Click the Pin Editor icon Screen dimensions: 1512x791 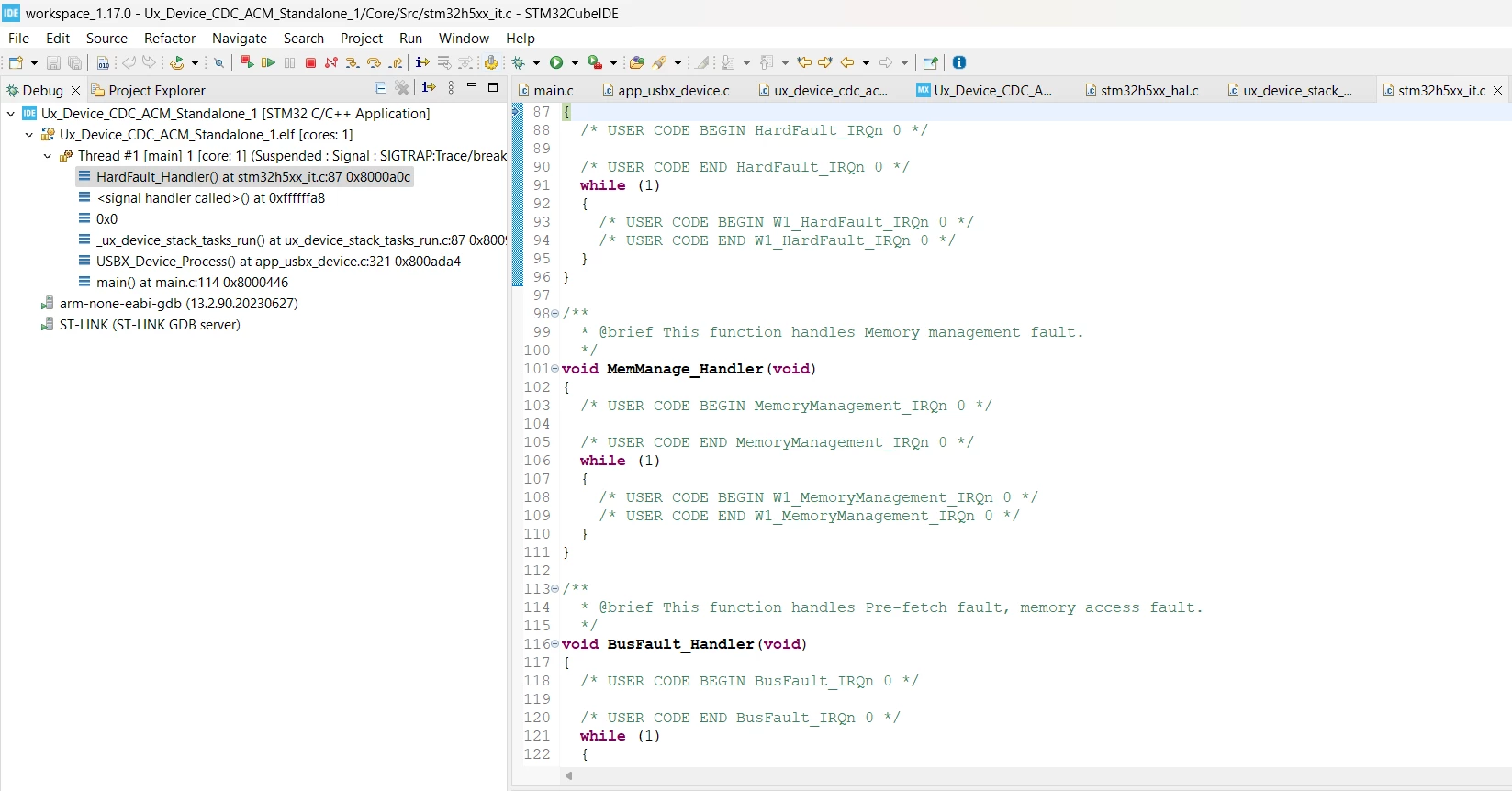930,62
